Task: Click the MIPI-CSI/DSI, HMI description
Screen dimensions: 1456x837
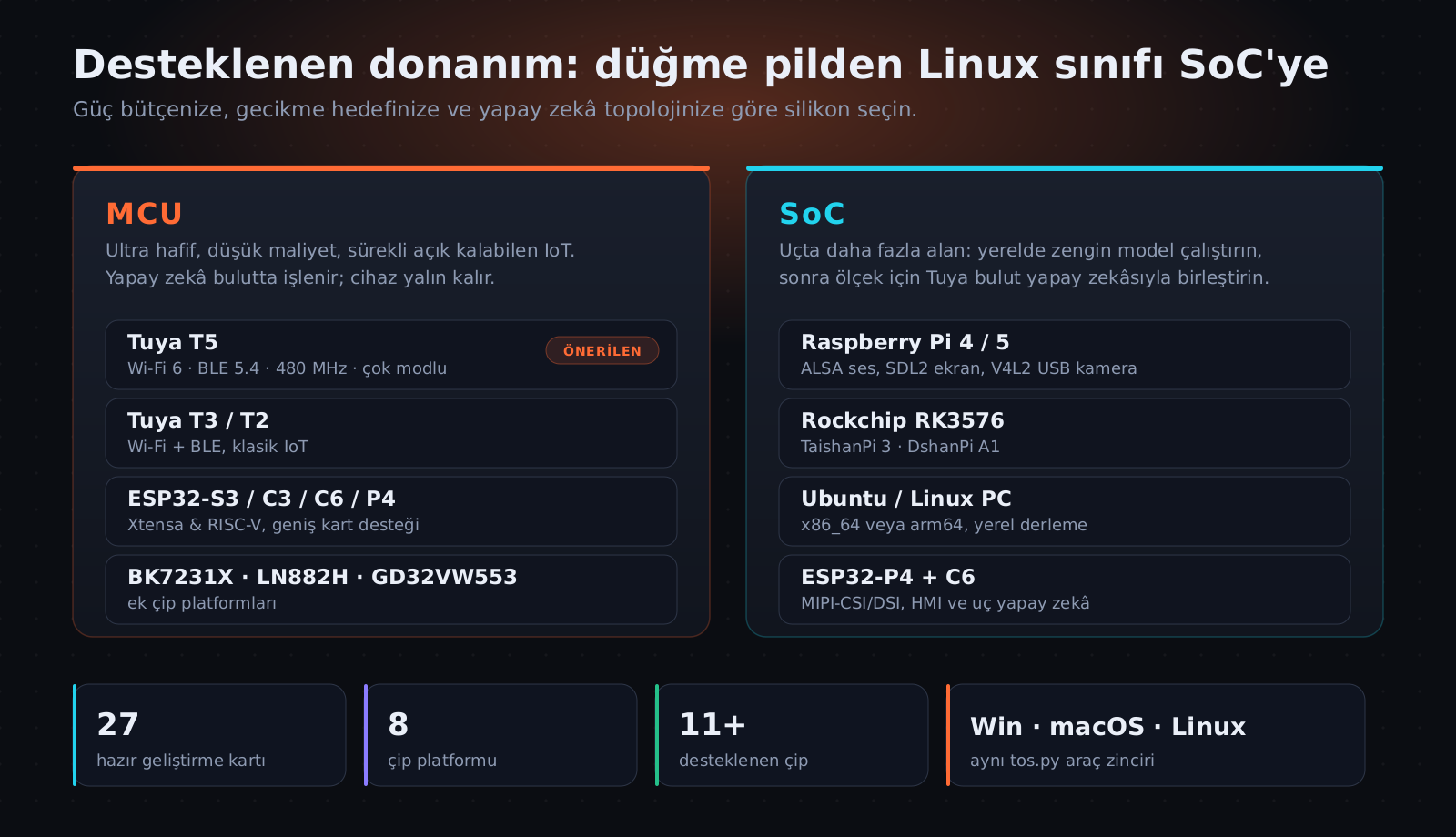Action: point(945,603)
